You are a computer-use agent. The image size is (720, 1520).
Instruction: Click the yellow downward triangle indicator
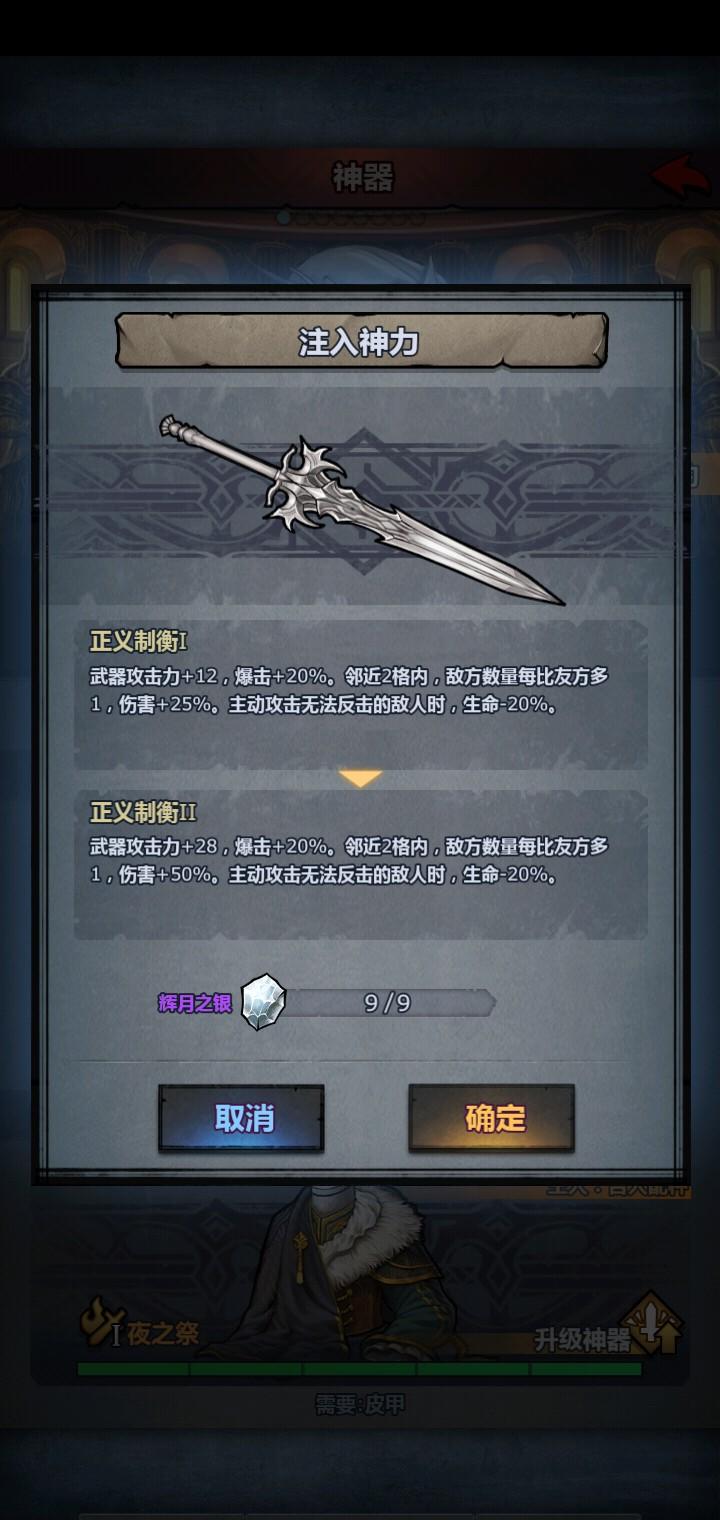(x=360, y=778)
